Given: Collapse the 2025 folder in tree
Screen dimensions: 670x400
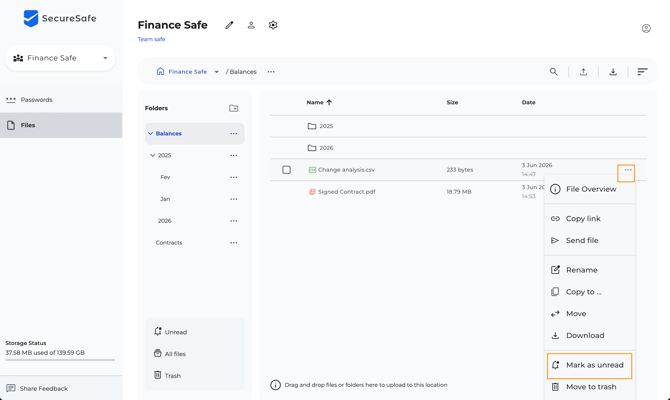Looking at the screenshot, I should (153, 155).
